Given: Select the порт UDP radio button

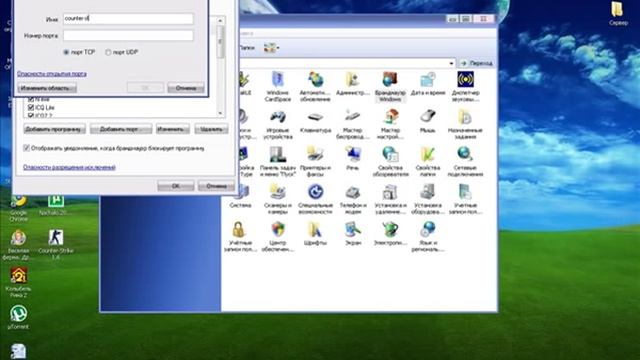Looking at the screenshot, I should (108, 52).
